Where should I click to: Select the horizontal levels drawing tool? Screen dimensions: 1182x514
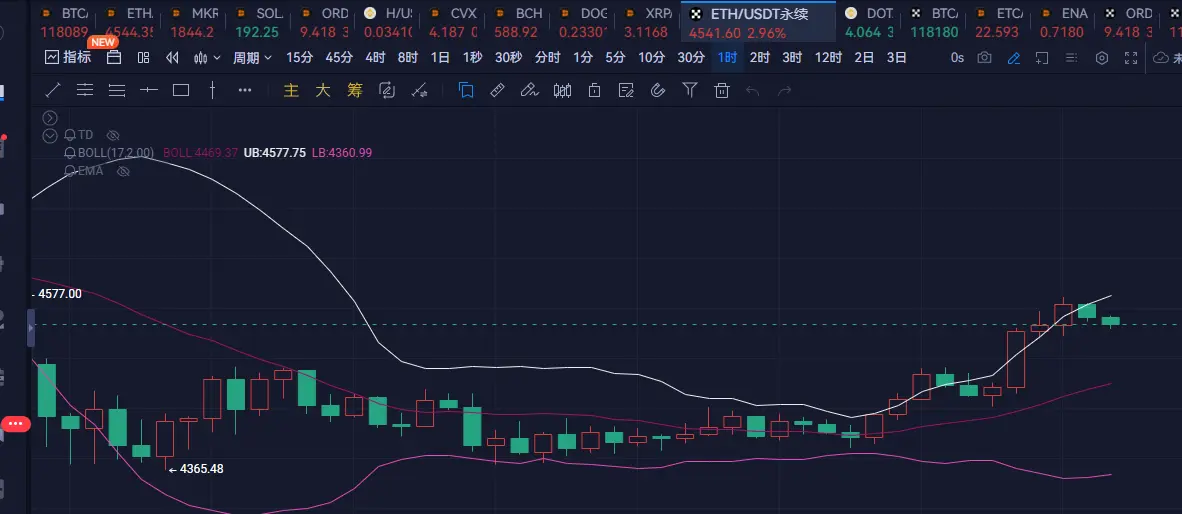(x=84, y=90)
